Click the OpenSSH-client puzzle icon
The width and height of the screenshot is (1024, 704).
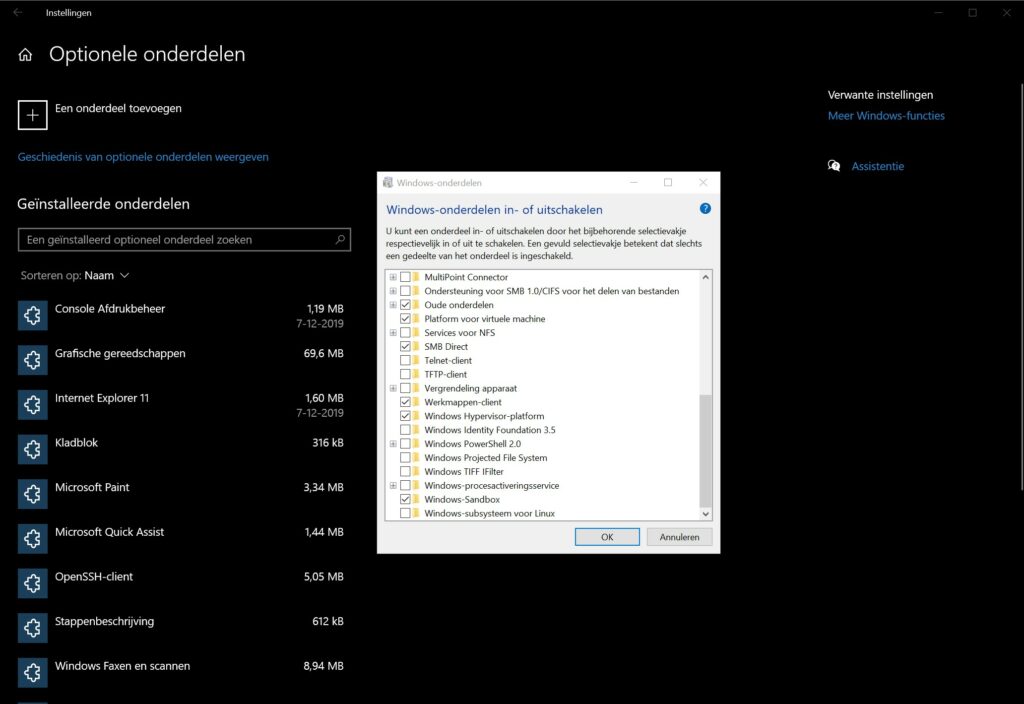[33, 583]
